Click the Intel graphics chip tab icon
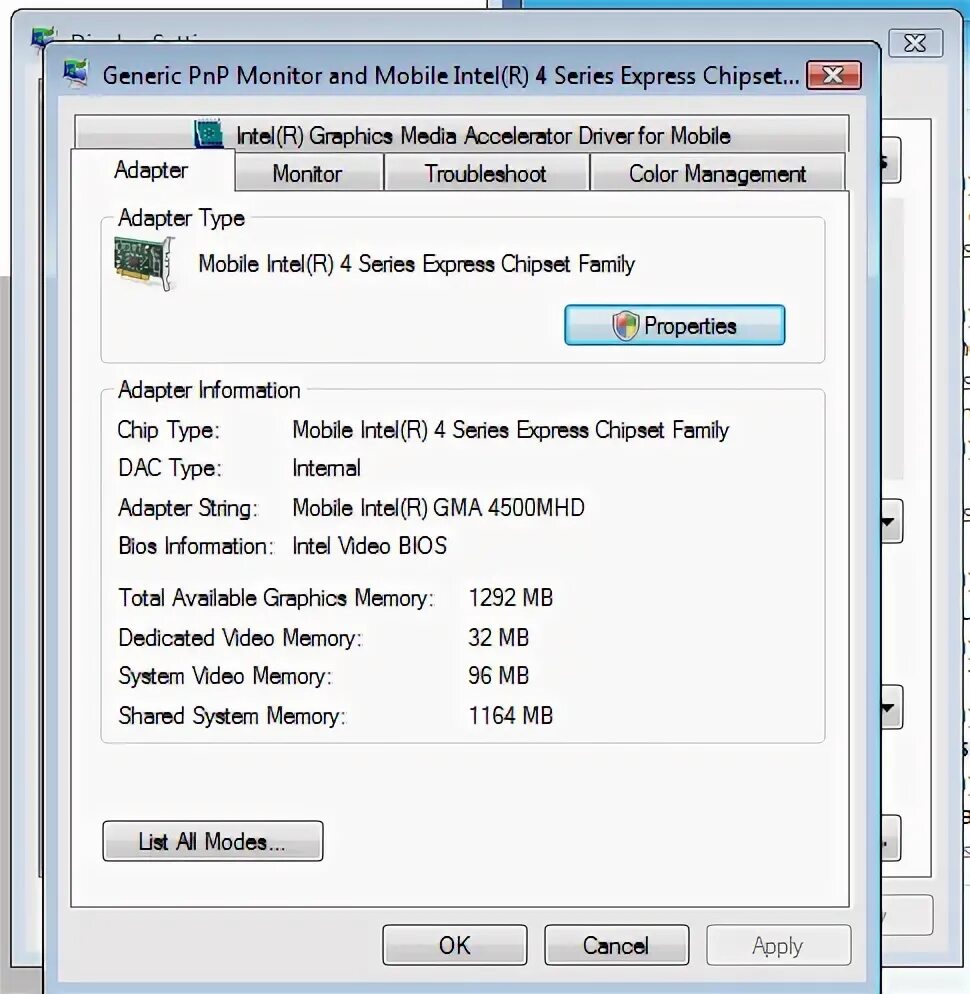This screenshot has height=994, width=970. coord(209,133)
